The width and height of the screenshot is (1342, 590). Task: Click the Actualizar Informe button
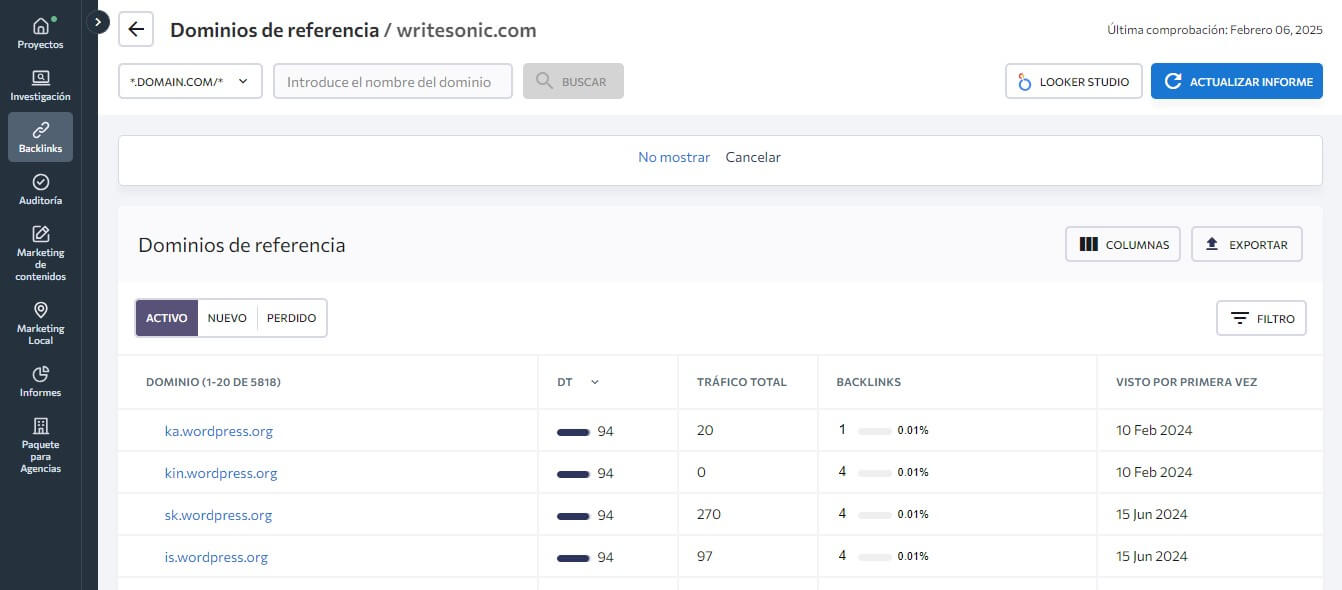pyautogui.click(x=1237, y=82)
